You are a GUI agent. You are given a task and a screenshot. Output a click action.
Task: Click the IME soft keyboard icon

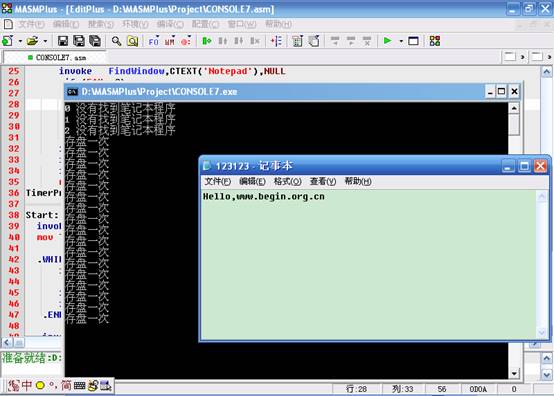79,385
